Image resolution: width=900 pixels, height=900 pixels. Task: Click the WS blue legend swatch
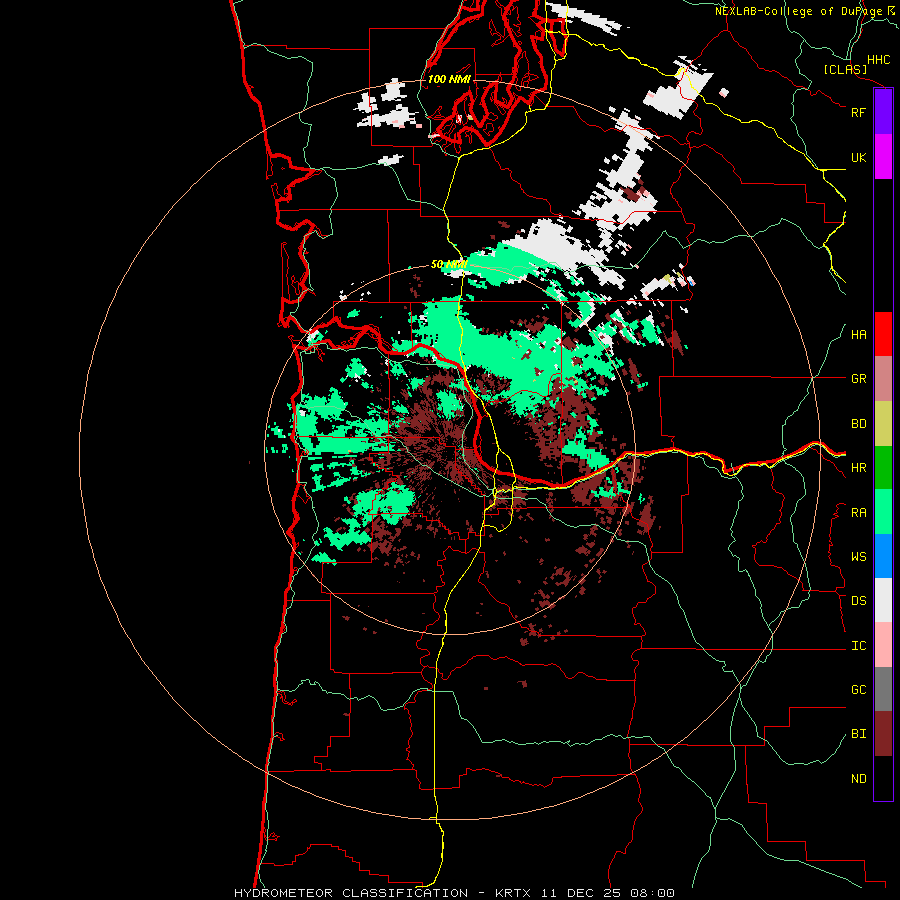(x=883, y=556)
